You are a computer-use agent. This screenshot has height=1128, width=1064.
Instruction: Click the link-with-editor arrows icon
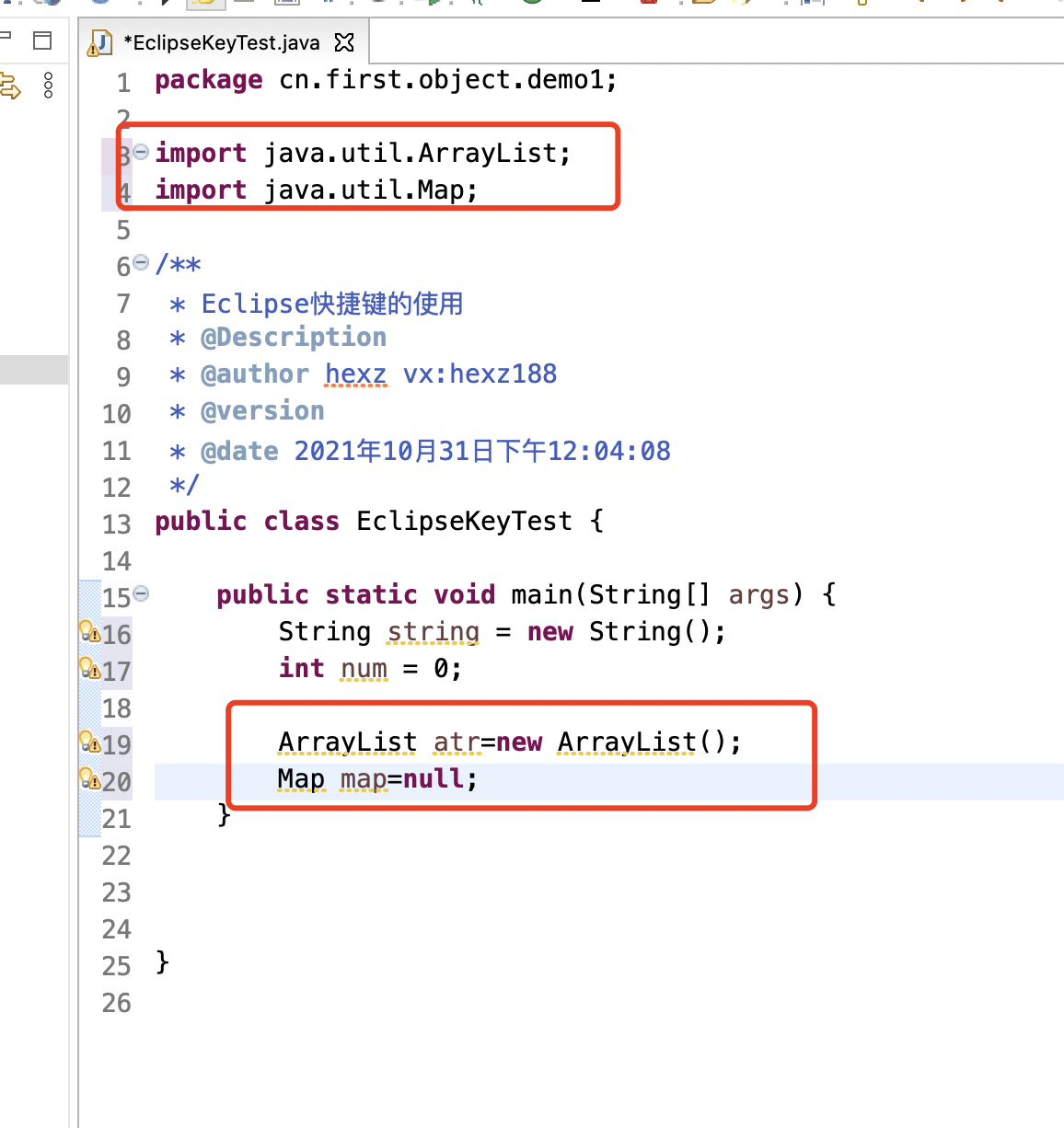point(10,87)
